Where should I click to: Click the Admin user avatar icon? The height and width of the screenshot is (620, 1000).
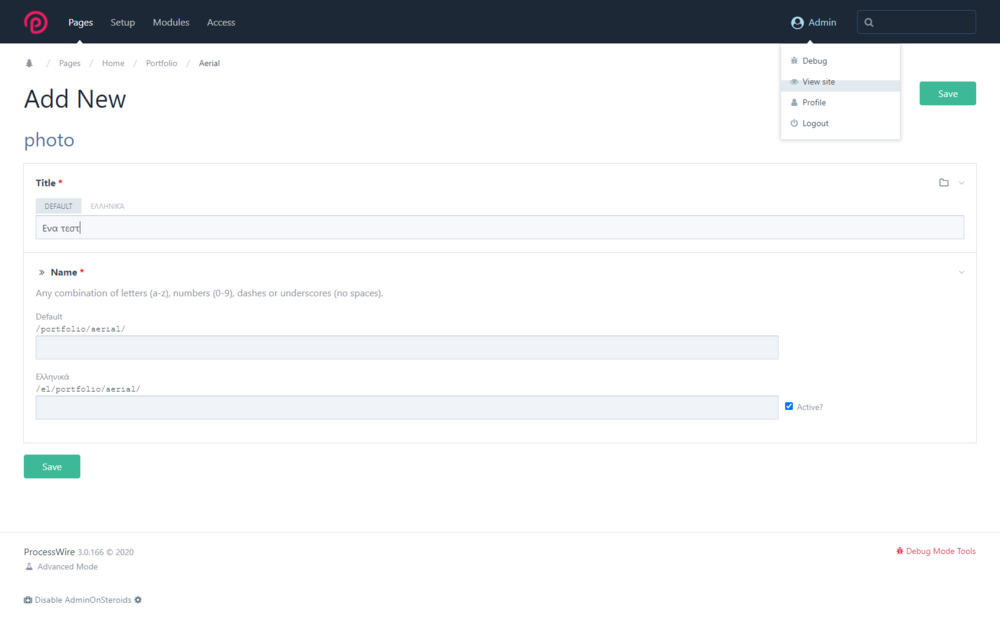pyautogui.click(x=797, y=23)
